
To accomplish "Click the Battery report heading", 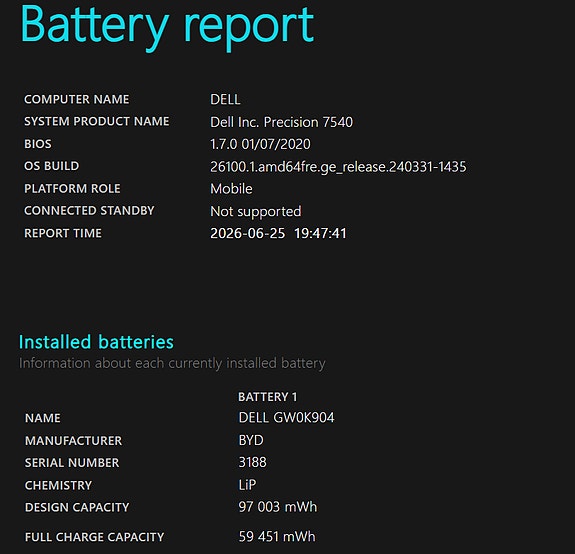I will pos(167,26).
